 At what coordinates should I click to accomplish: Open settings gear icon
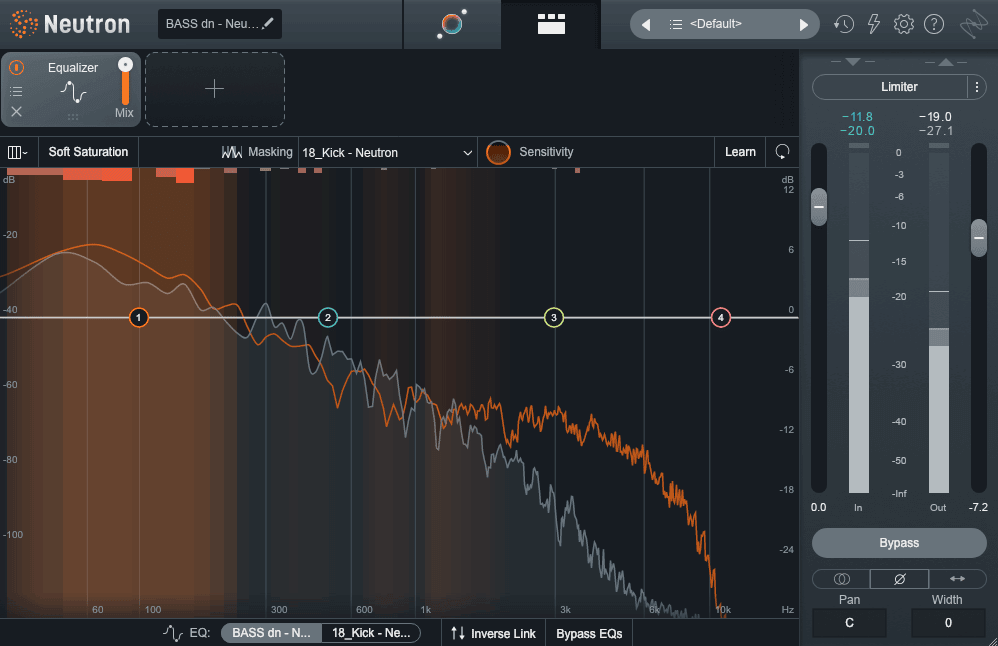point(904,24)
